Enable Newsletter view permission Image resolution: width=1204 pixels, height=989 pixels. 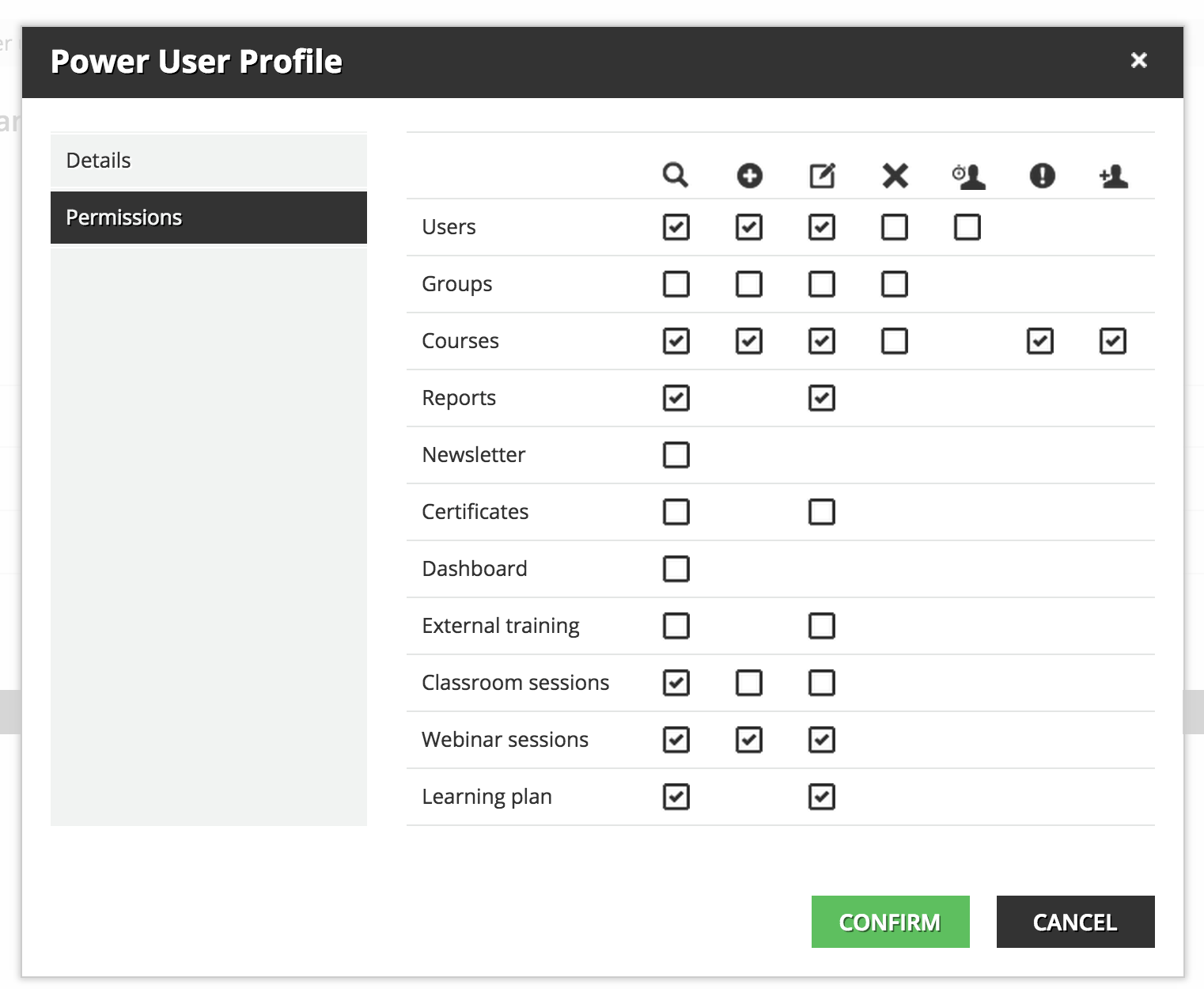(x=676, y=455)
